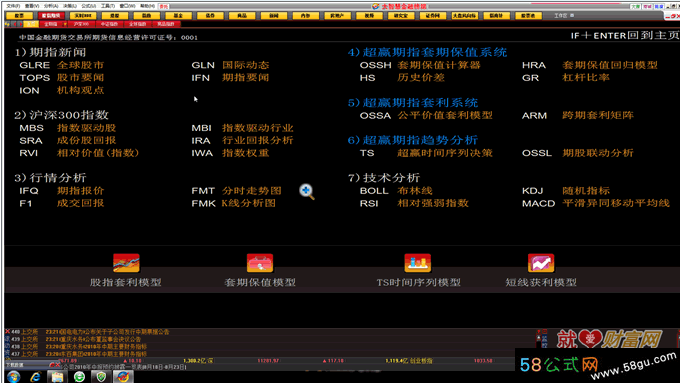
Task: Open the 股指套利模型 model icon
Action: coord(126,263)
